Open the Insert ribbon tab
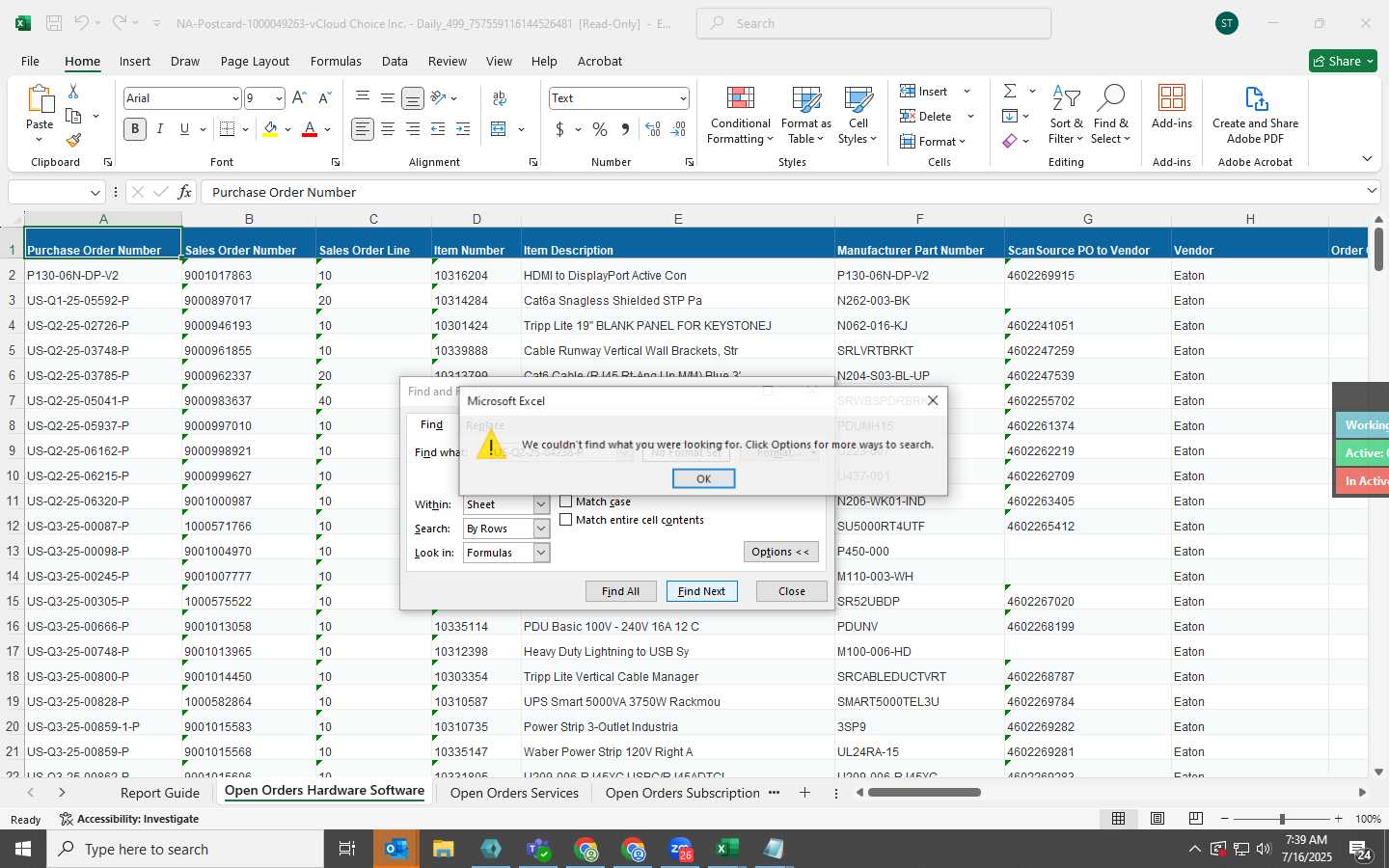 pyautogui.click(x=135, y=61)
